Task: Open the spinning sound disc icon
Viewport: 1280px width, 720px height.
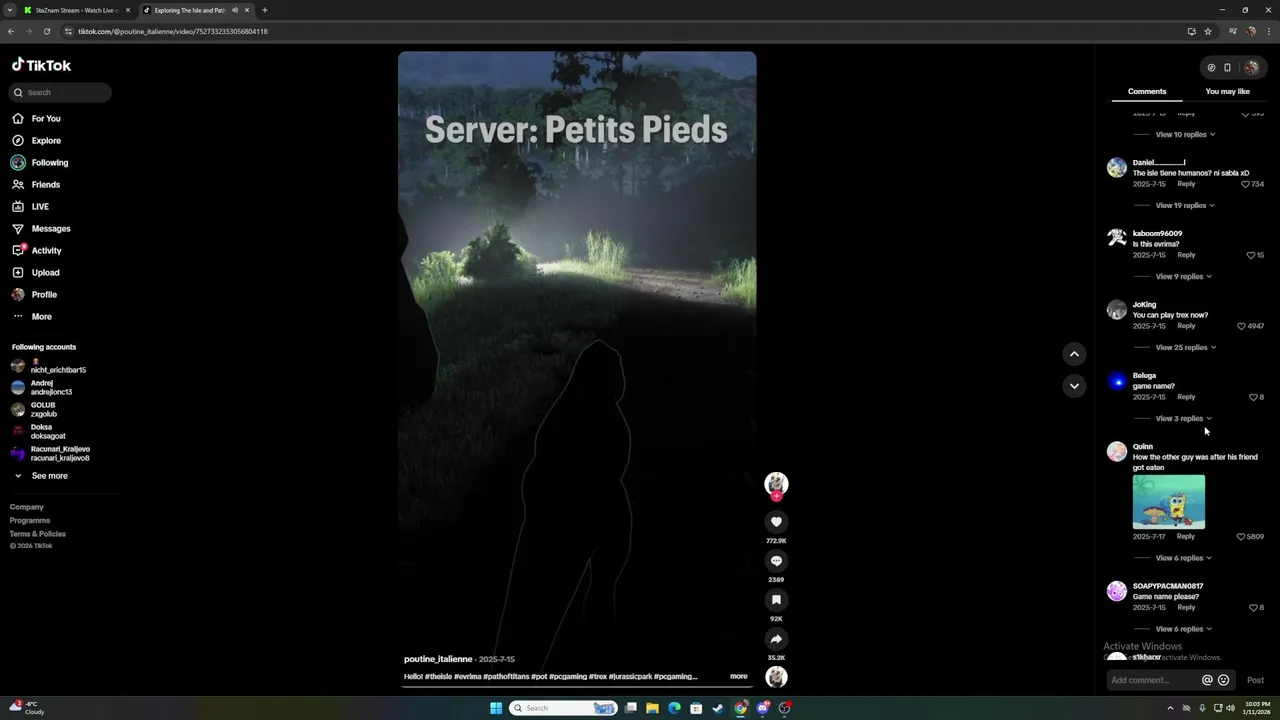Action: click(776, 677)
